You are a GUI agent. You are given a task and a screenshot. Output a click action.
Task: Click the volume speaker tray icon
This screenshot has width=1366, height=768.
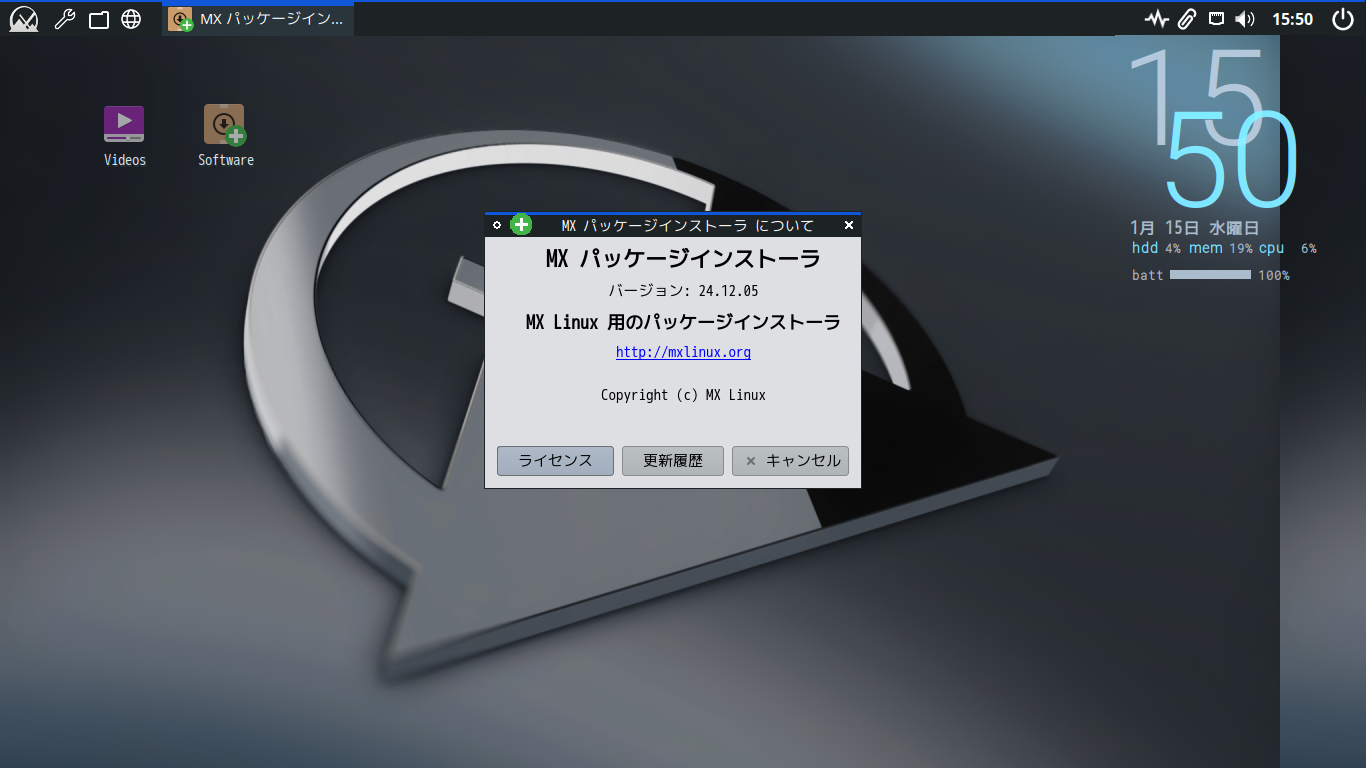click(1245, 19)
